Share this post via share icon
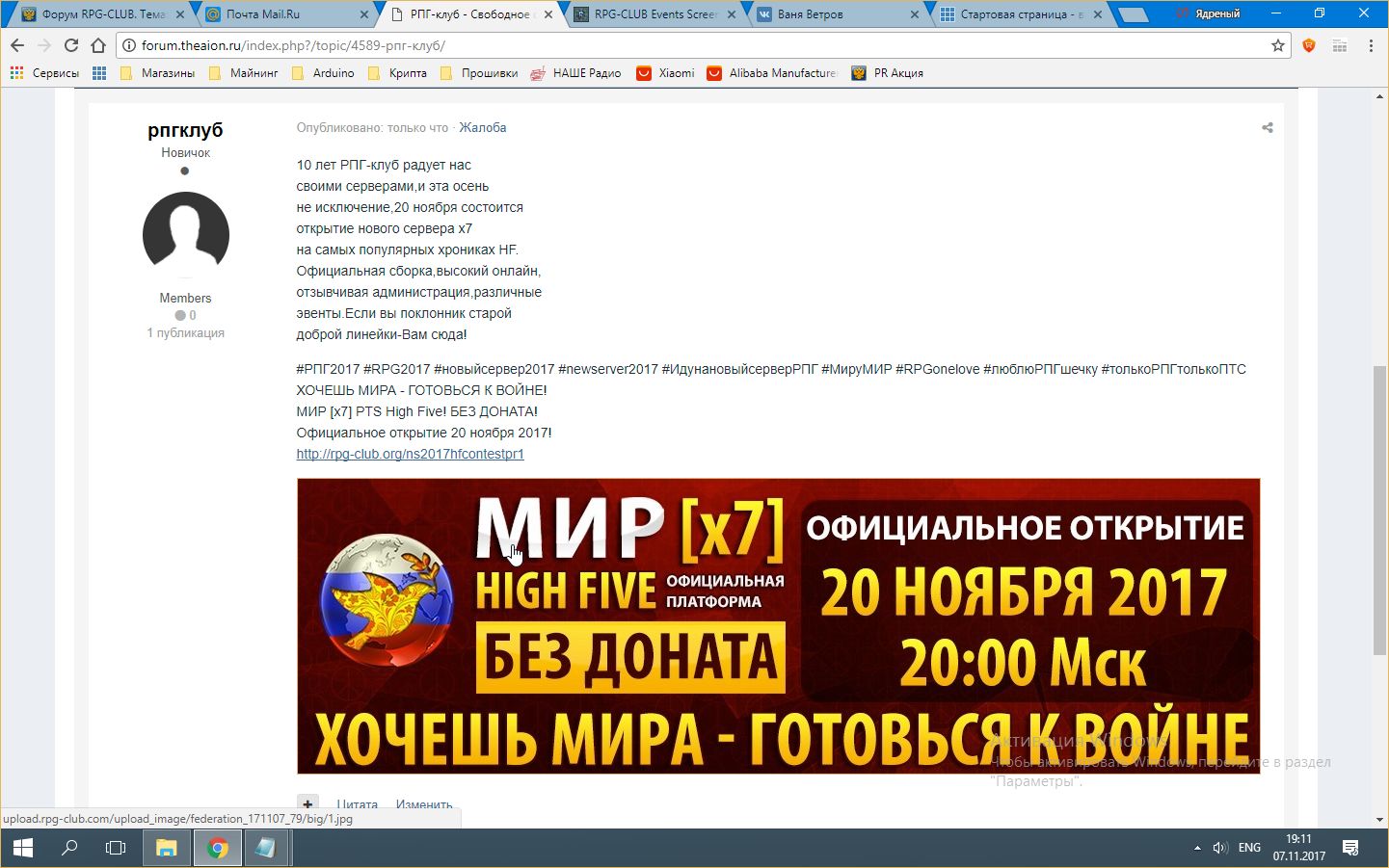Screen dimensions: 1389x868 [1268, 127]
